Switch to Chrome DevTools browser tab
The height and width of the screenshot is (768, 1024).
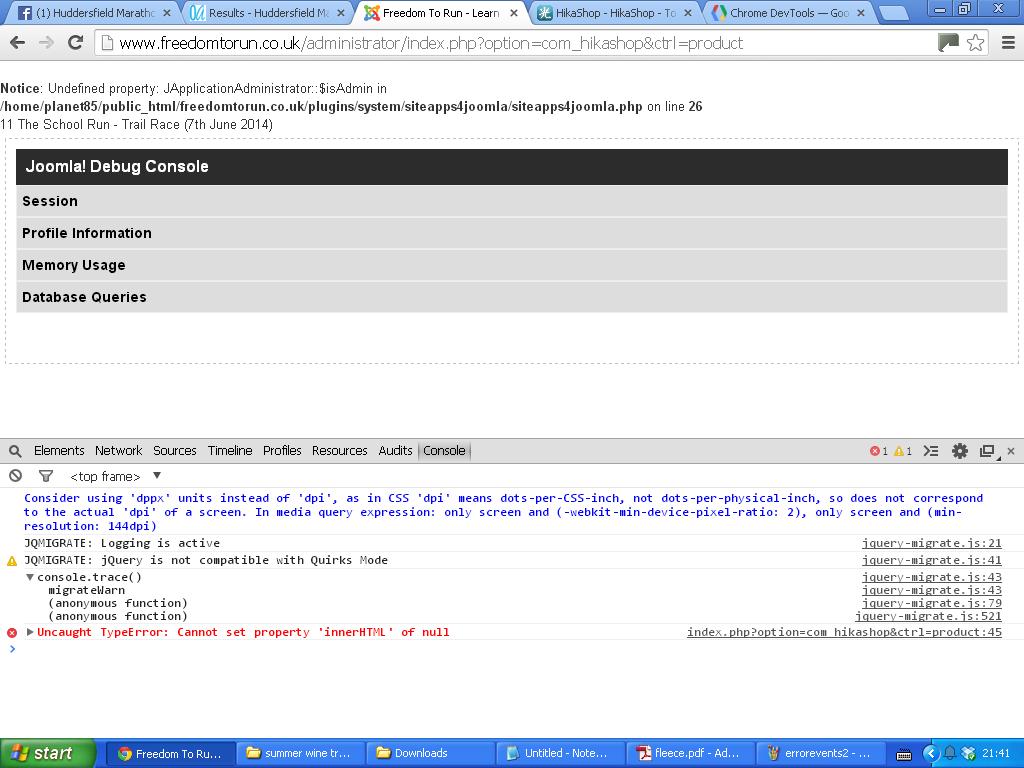coord(789,13)
